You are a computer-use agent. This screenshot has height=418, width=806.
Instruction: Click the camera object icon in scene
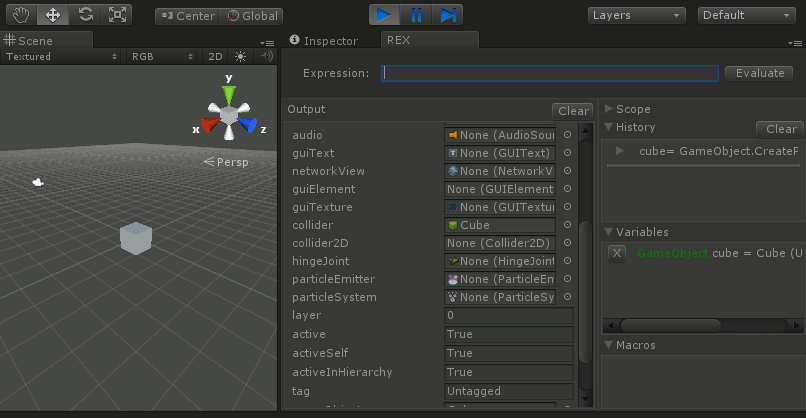pos(38,182)
